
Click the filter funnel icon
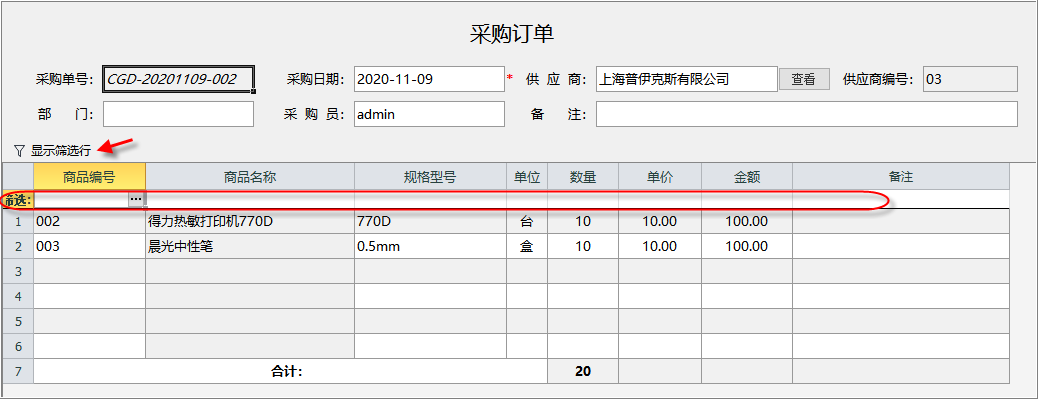point(19,151)
